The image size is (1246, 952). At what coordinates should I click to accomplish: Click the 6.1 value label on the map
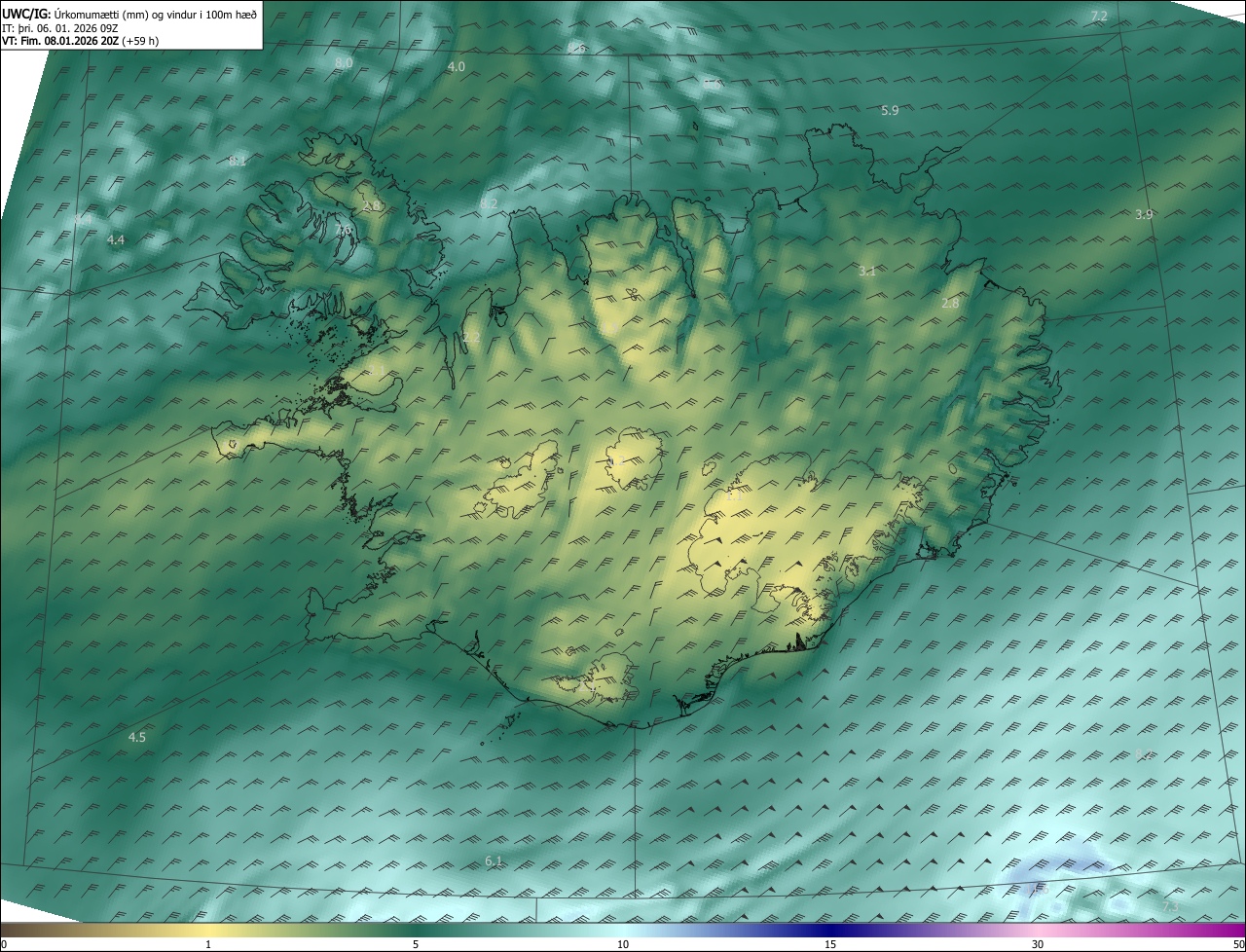pos(494,861)
